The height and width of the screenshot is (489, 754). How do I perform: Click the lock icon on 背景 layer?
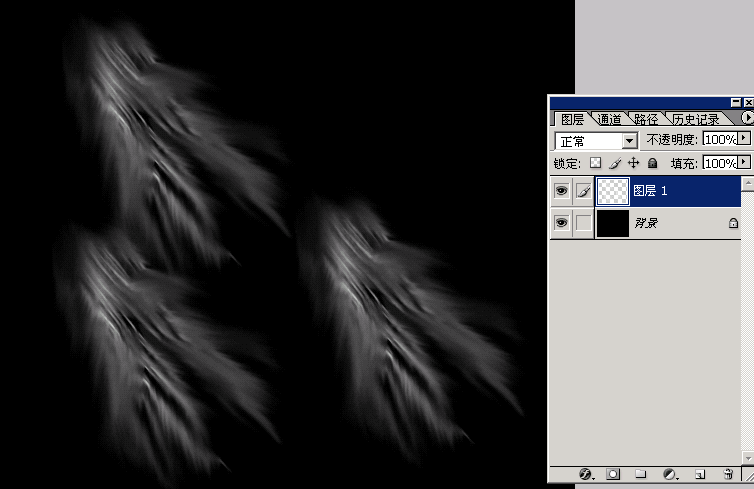pos(733,223)
